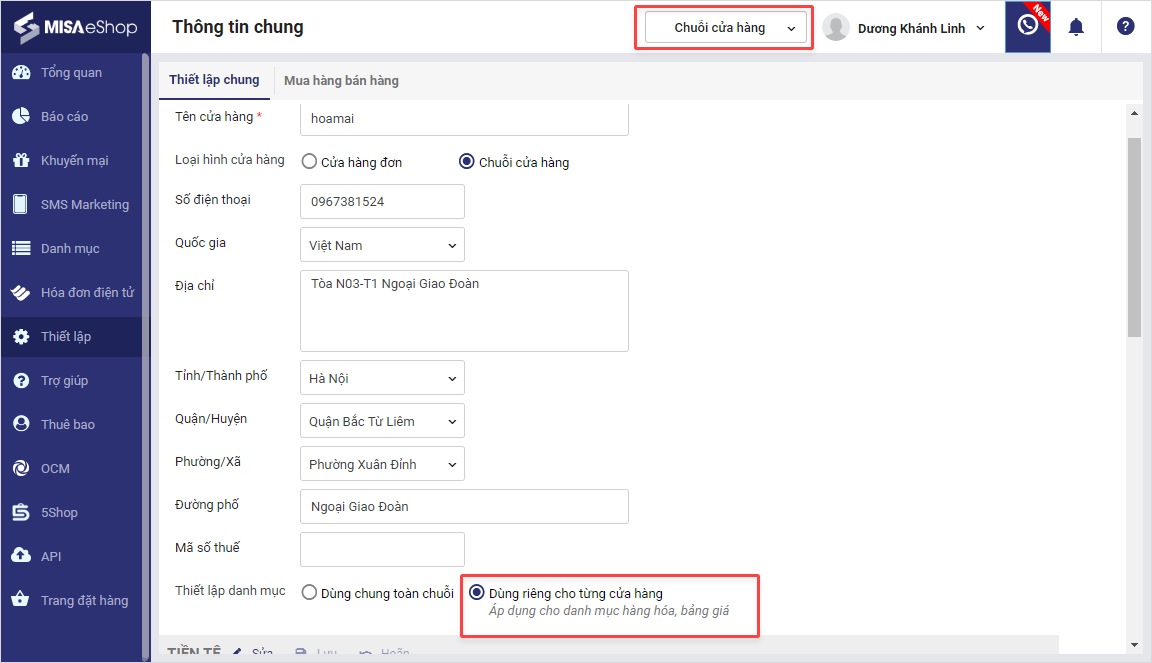
Task: Select Cửa hàng đơn store type
Action: [309, 162]
